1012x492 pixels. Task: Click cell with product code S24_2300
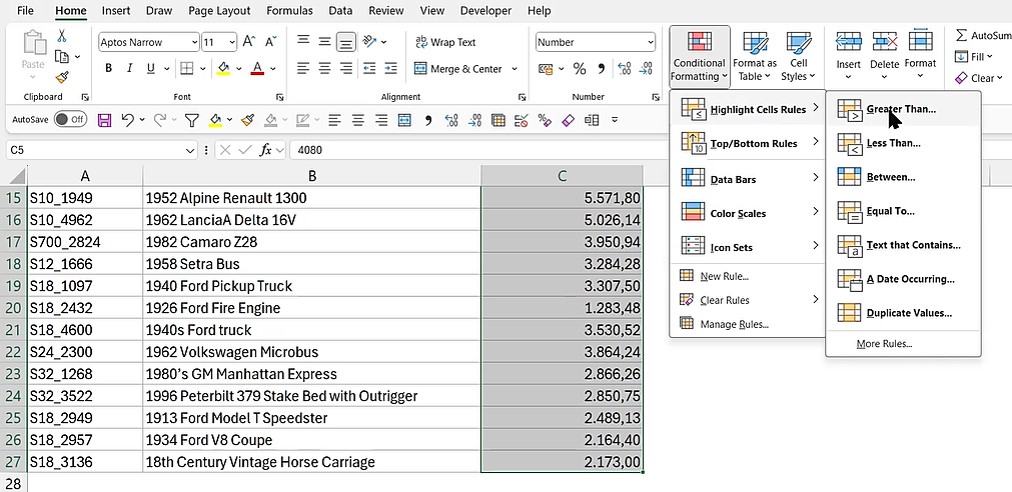[x=85, y=352]
